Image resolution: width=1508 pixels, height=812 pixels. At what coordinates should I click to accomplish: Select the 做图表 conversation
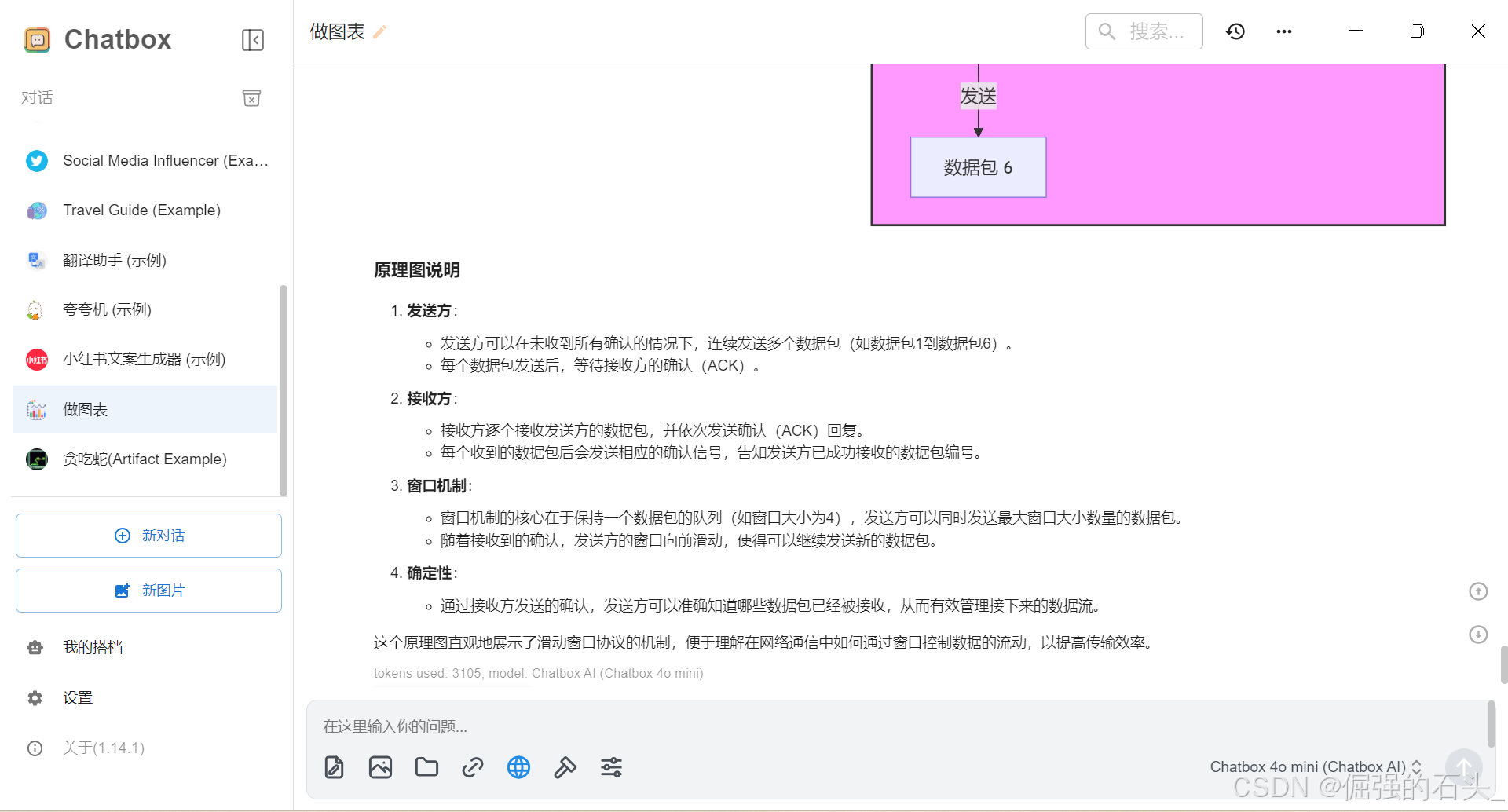(x=145, y=409)
